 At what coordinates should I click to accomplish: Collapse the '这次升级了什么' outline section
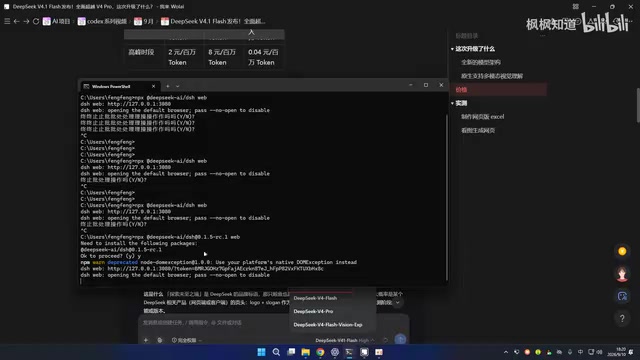(452, 49)
